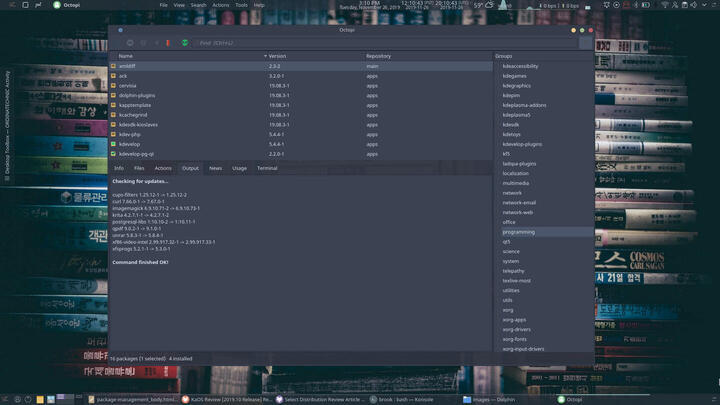The image size is (720, 405).
Task: Select the kdev-php package row
Action: (x=301, y=135)
